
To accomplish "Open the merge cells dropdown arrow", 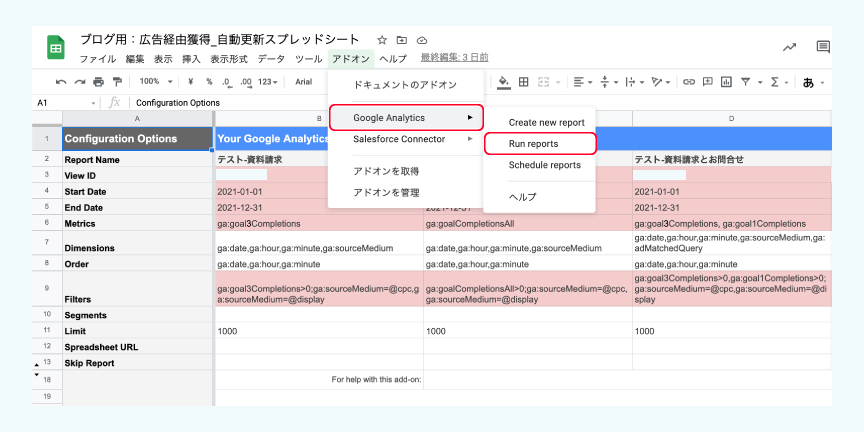I will click(x=558, y=83).
